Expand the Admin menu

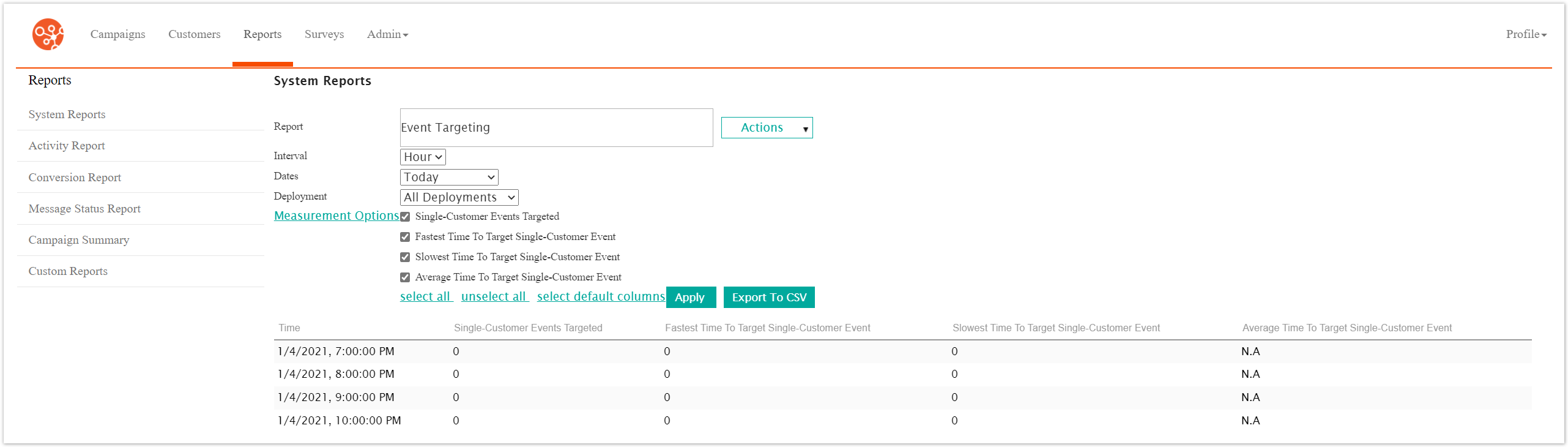[x=387, y=34]
